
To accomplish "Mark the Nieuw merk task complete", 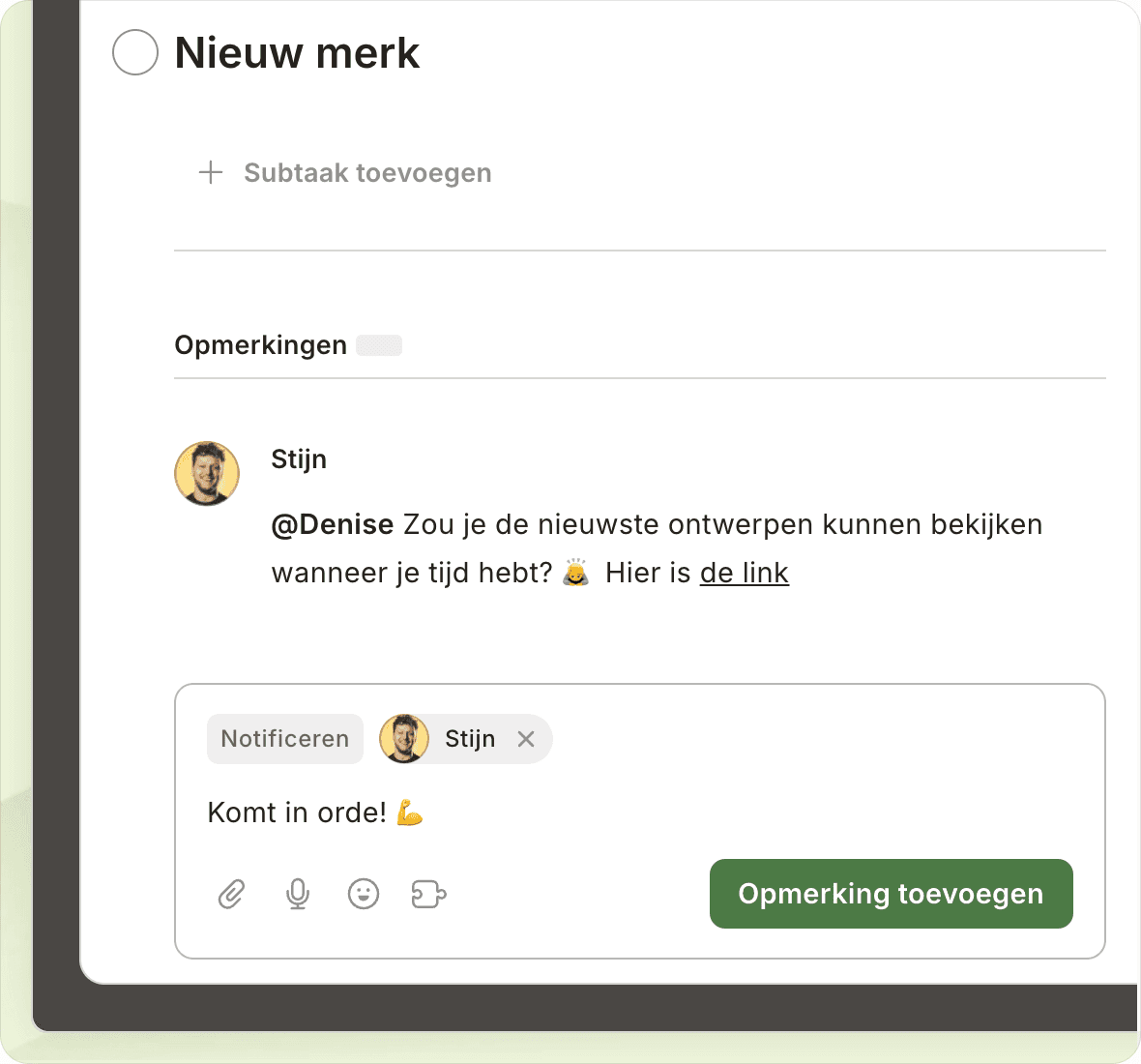I will [x=135, y=52].
